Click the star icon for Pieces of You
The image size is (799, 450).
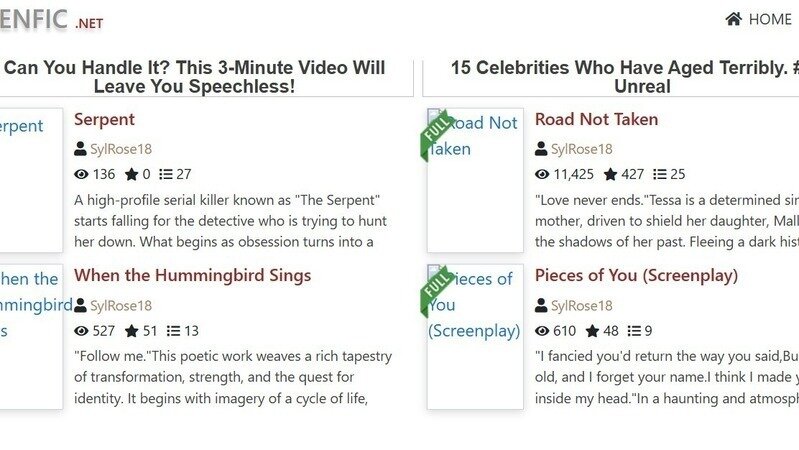[592, 331]
